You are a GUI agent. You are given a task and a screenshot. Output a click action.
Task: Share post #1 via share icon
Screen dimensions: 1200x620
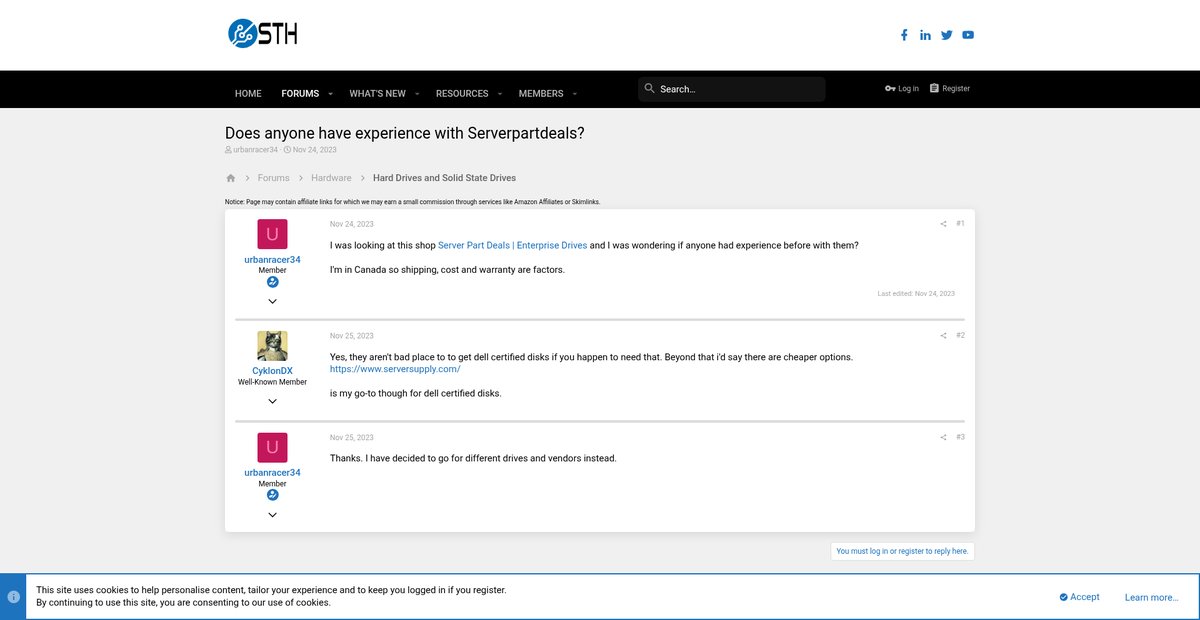click(x=943, y=224)
